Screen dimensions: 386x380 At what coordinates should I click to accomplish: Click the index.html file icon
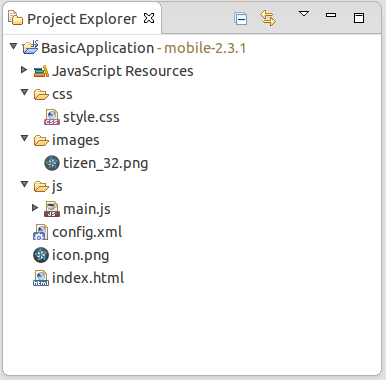pos(41,278)
